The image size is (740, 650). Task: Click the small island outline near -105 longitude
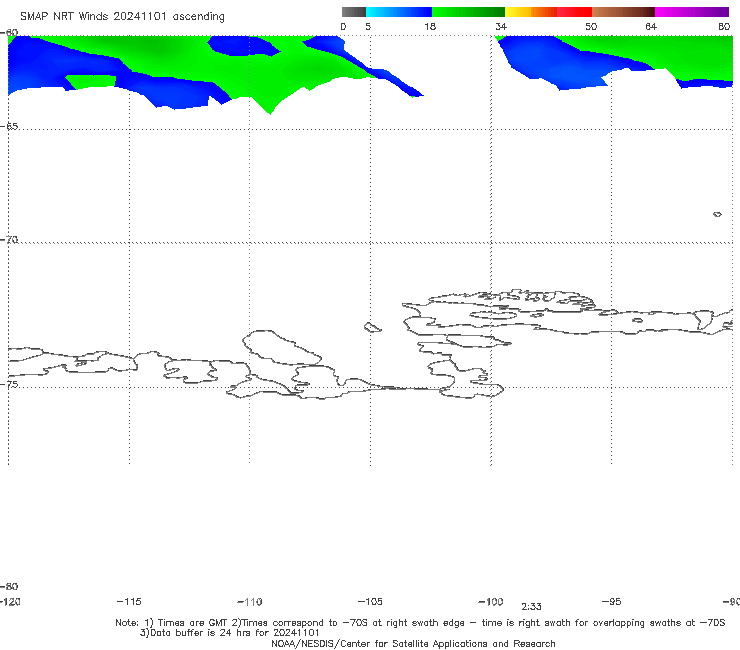(x=373, y=327)
